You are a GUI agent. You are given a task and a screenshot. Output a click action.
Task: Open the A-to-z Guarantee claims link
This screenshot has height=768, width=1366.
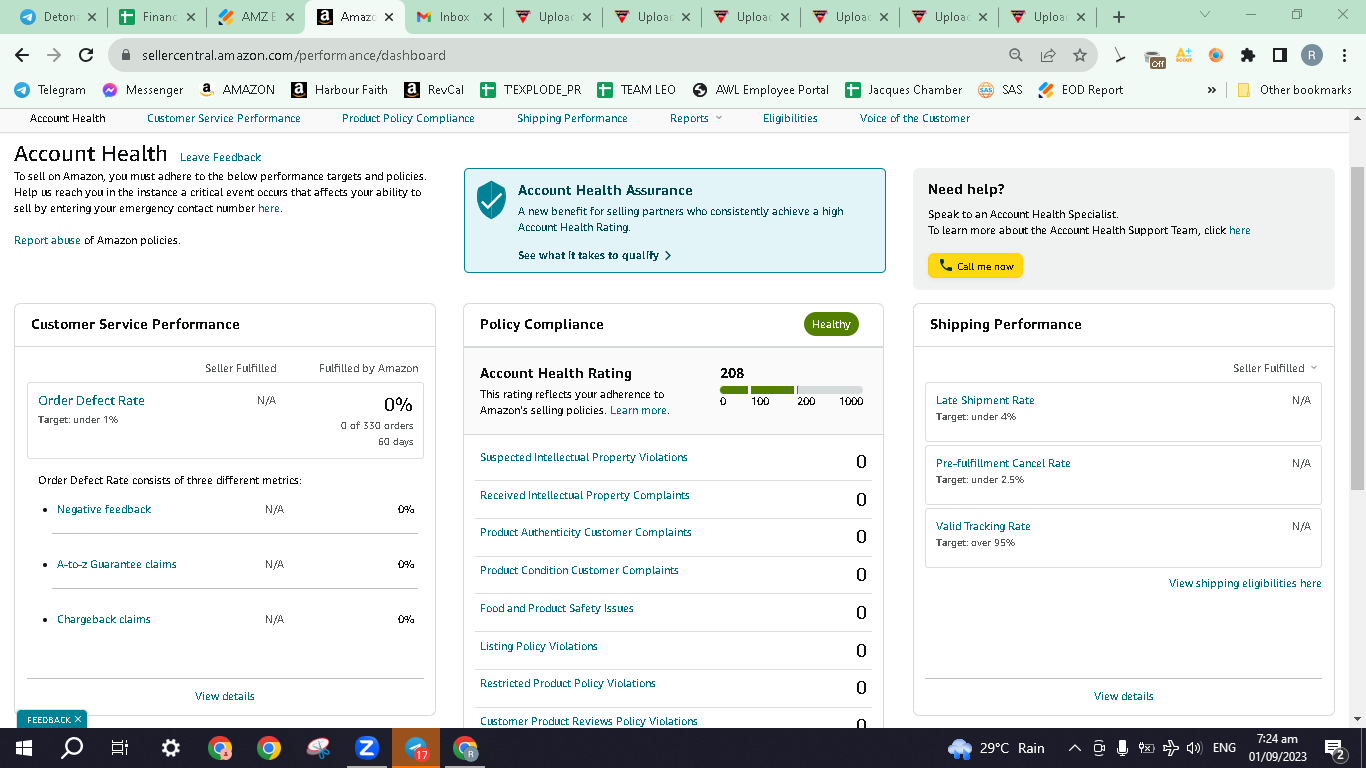pos(117,564)
